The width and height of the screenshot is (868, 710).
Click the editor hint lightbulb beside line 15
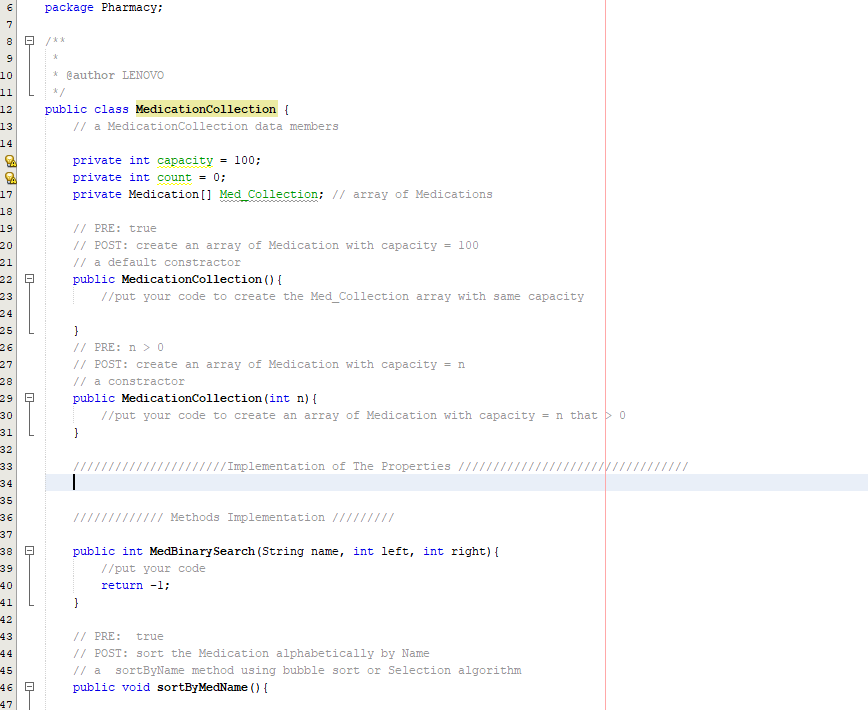coord(9,160)
